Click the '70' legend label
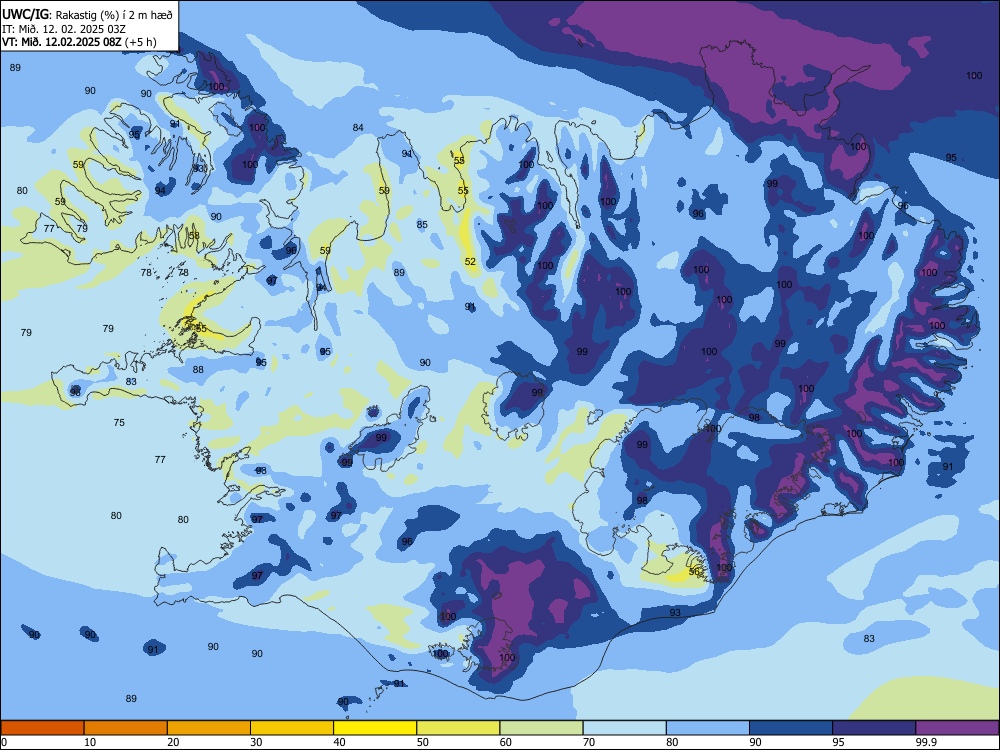The height and width of the screenshot is (750, 1000). [x=589, y=742]
